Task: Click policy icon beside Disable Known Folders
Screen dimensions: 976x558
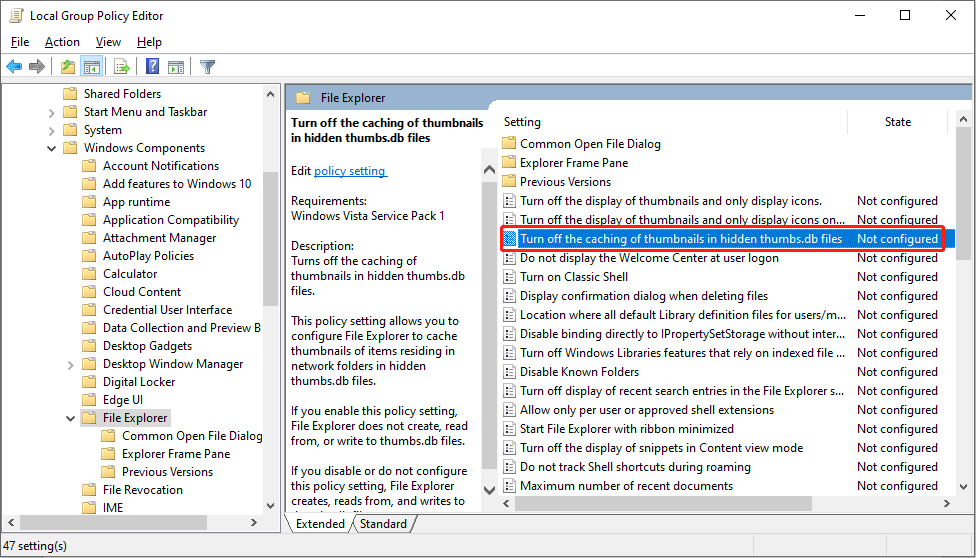Action: 509,372
